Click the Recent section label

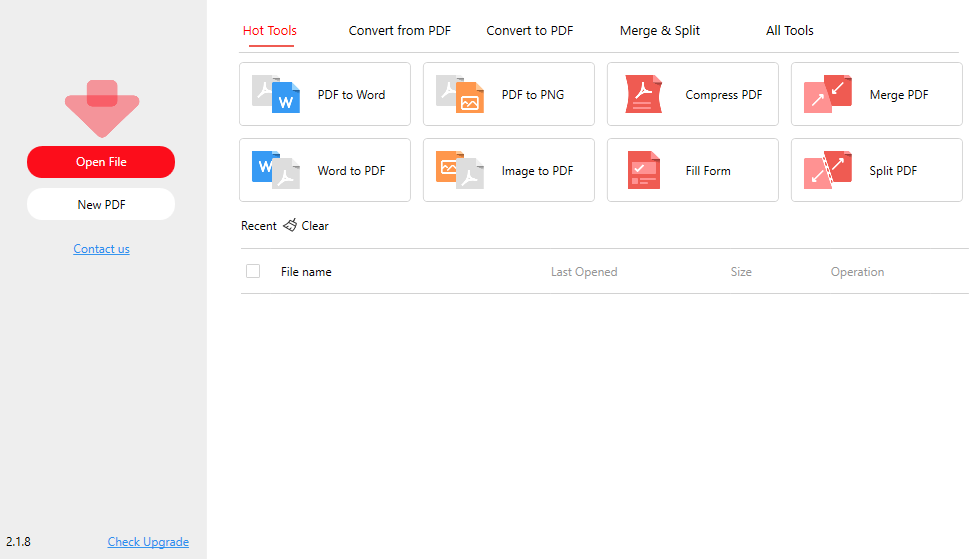point(258,226)
